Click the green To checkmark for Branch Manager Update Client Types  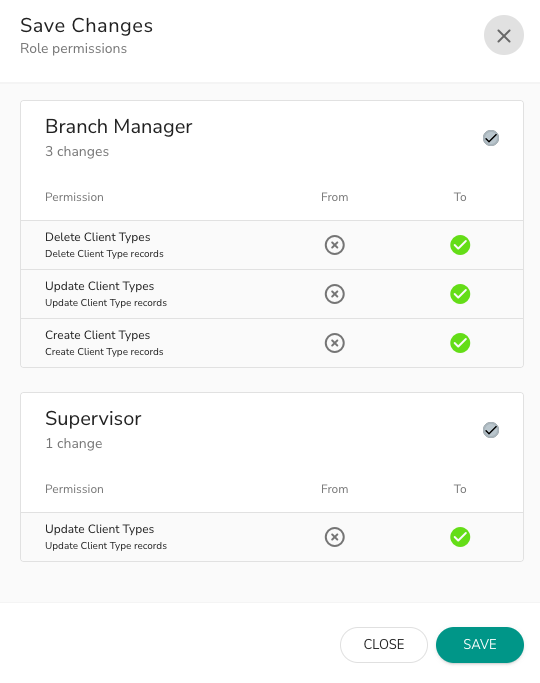(x=460, y=294)
